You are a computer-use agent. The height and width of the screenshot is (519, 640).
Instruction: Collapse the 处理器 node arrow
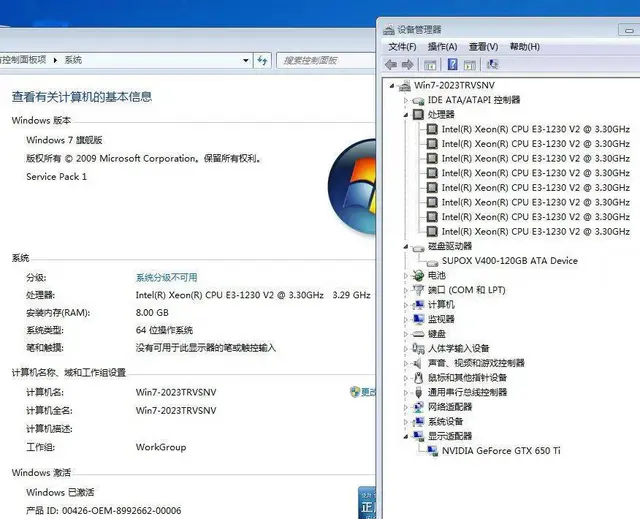pyautogui.click(x=406, y=115)
